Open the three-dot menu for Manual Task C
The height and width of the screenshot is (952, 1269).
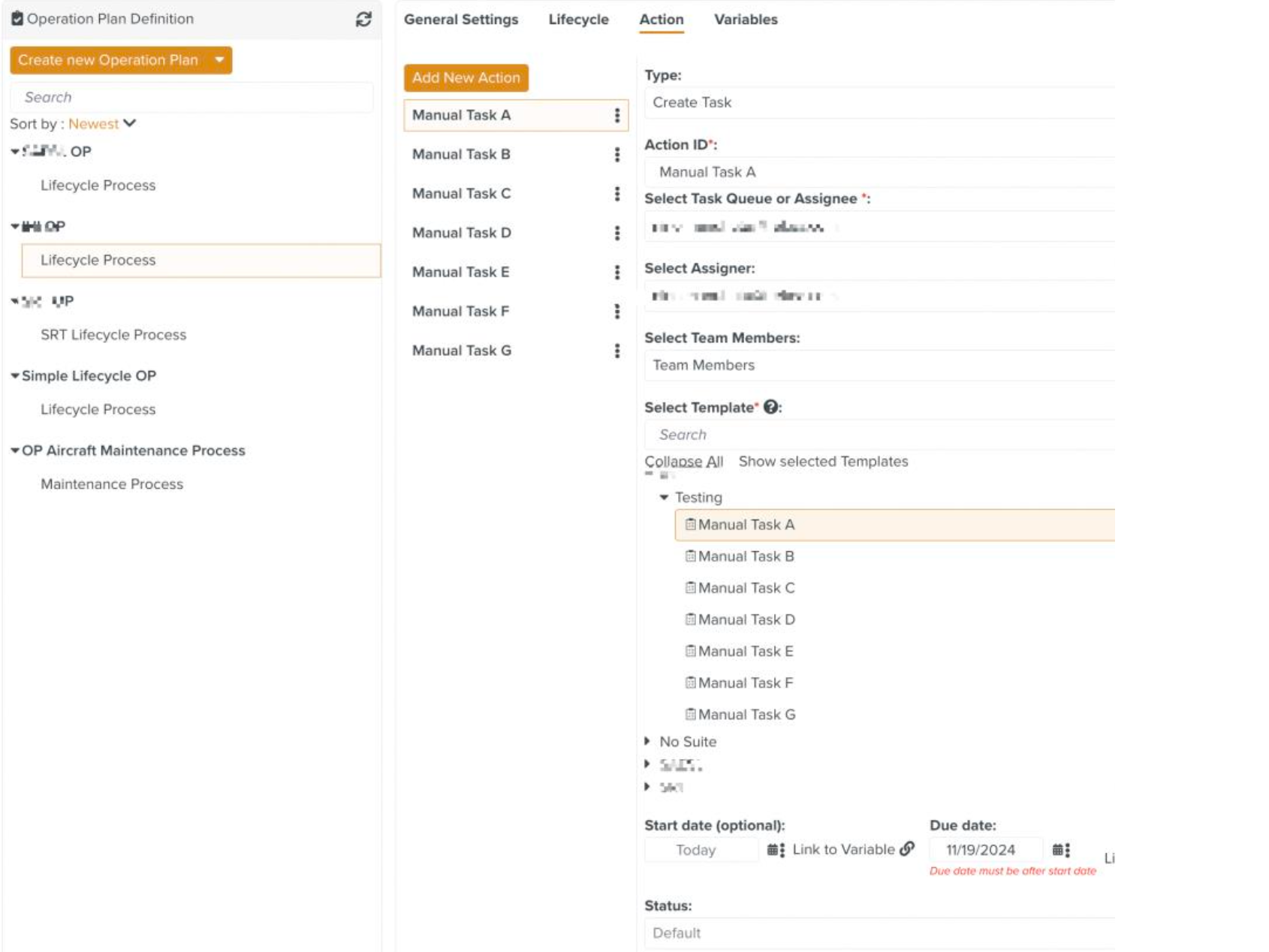tap(617, 194)
